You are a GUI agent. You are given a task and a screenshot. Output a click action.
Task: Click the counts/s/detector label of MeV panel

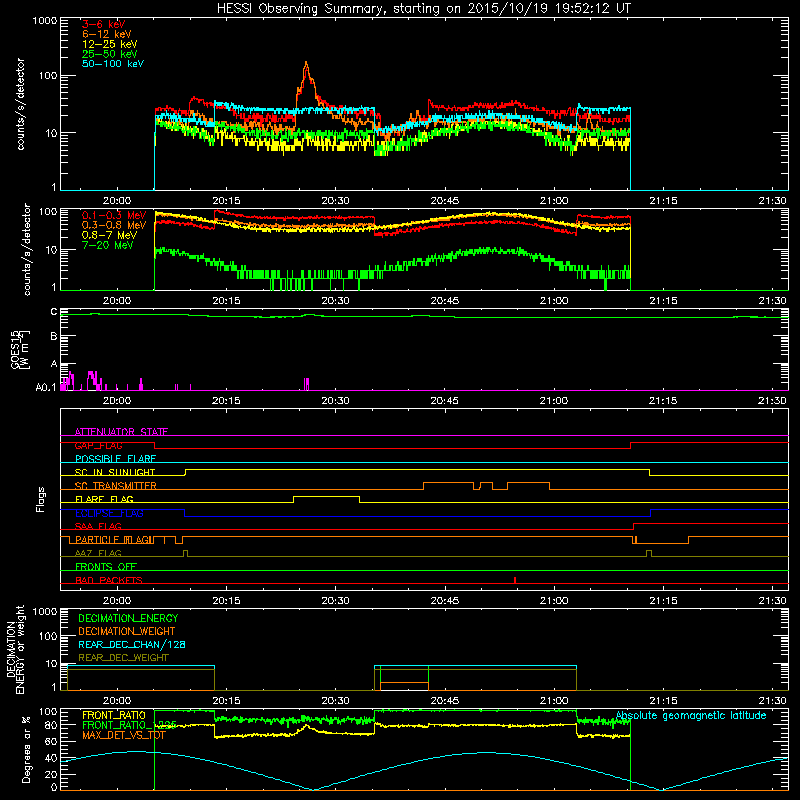27,249
